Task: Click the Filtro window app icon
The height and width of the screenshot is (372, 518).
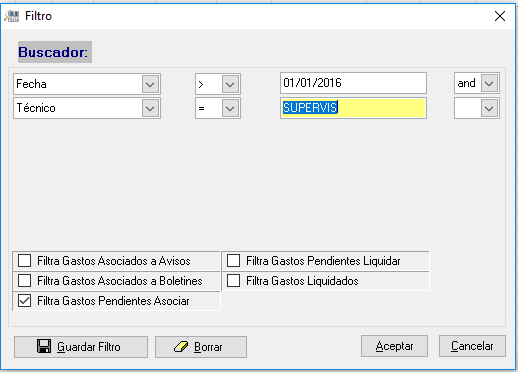Action: [12, 16]
